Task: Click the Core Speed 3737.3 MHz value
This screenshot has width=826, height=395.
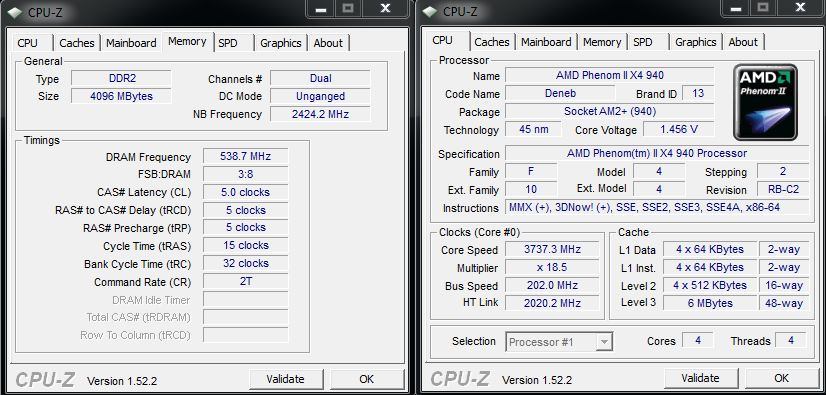Action: point(552,250)
